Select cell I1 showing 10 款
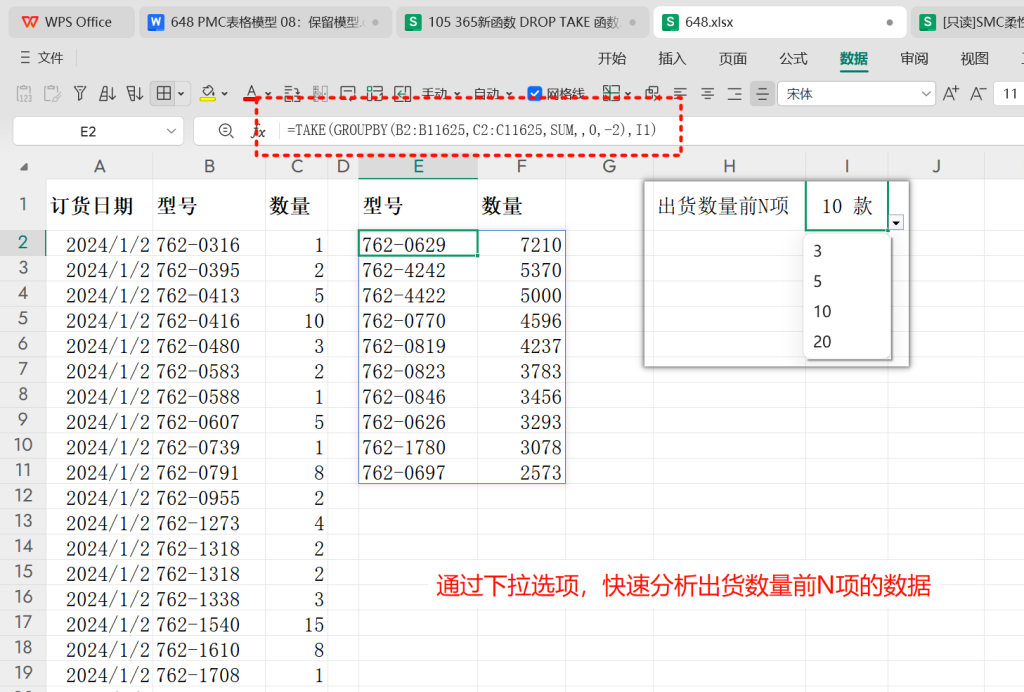This screenshot has width=1024, height=692. [x=847, y=206]
